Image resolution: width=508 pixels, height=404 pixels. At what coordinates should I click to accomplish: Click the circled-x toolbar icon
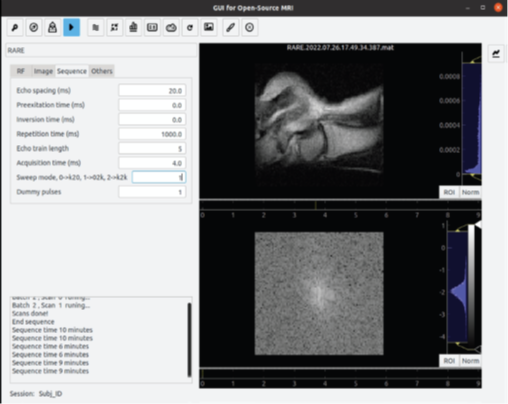(x=249, y=27)
